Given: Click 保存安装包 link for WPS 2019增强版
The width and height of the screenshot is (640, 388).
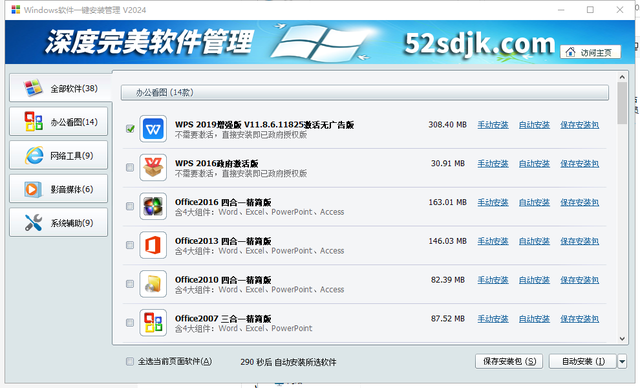Looking at the screenshot, I should (580, 125).
